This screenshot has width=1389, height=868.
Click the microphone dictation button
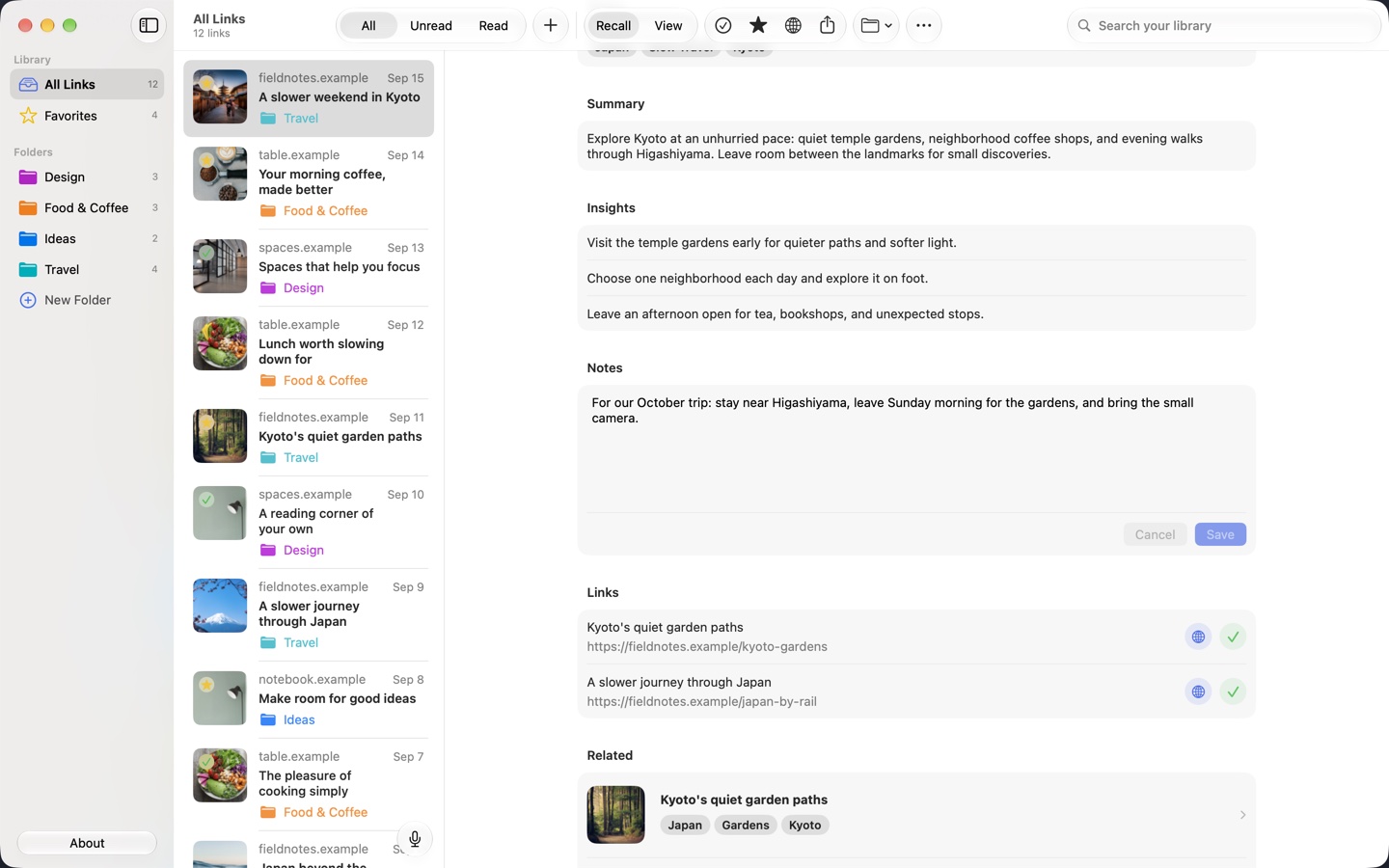[415, 839]
